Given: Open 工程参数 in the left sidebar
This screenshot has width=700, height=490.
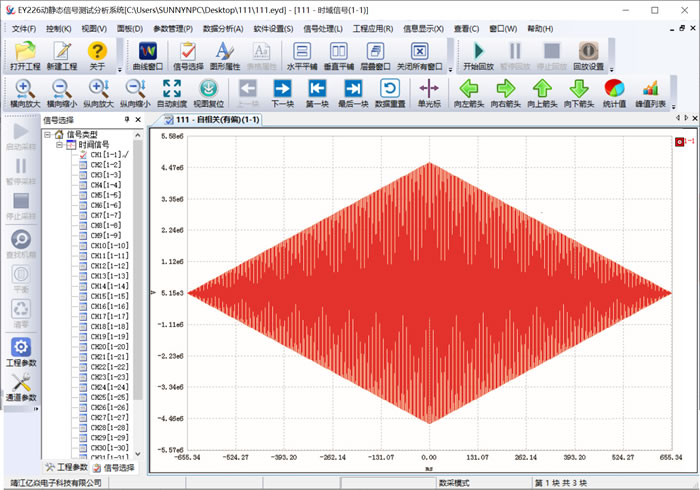Looking at the screenshot, I should pos(22,352).
